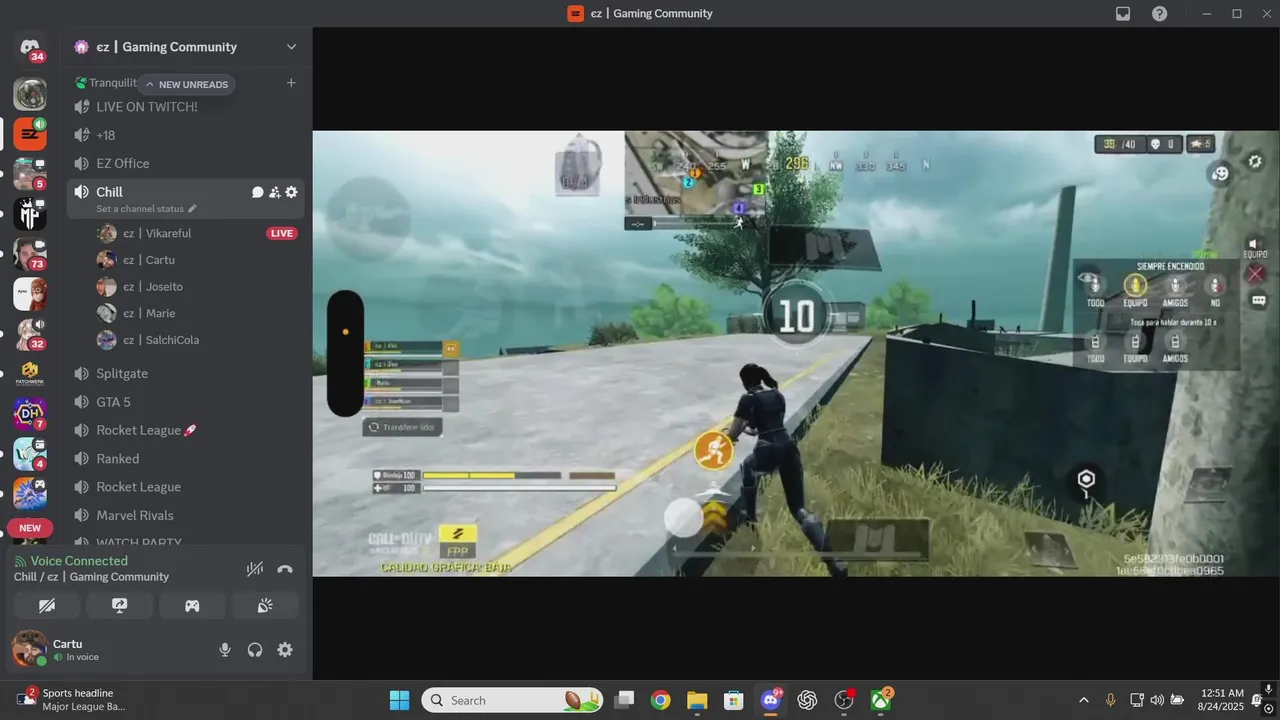1280x720 pixels.
Task: Join the Splitgate voice channel
Action: [186, 373]
